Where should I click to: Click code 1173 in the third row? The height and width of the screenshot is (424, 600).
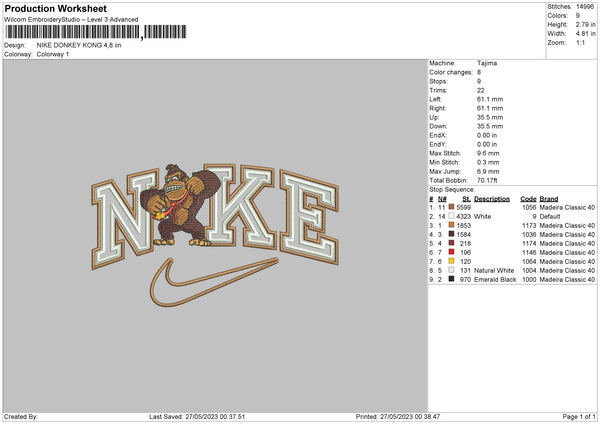pos(529,225)
